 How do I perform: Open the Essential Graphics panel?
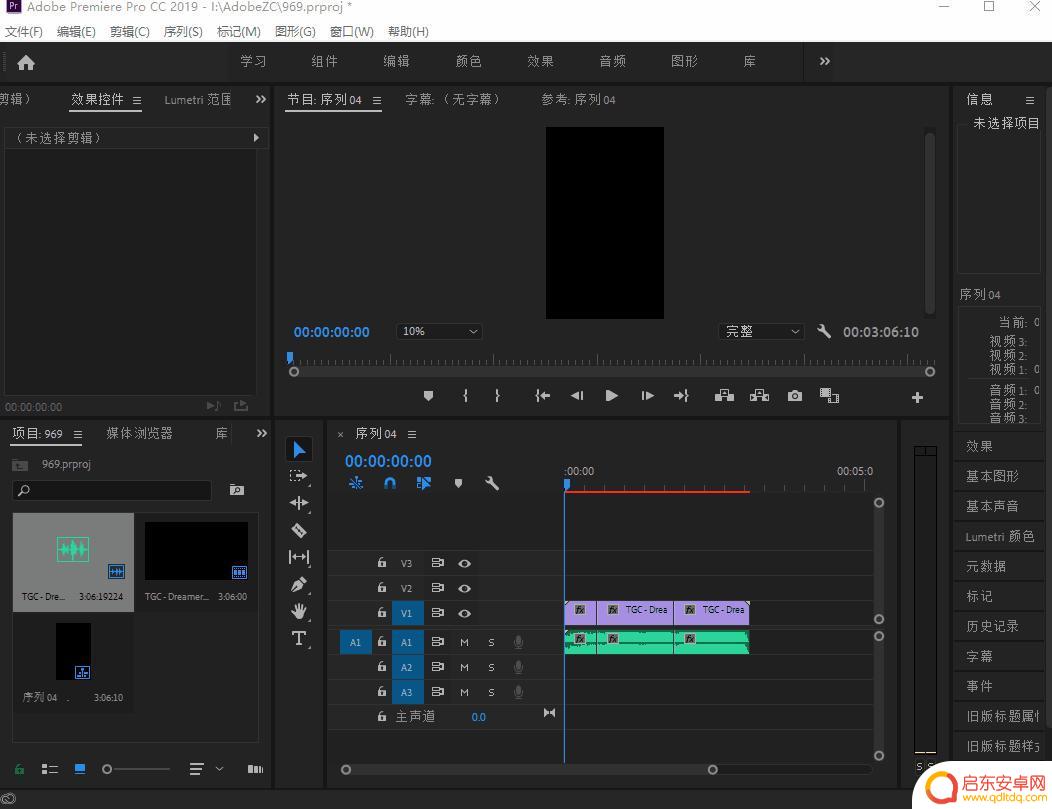tap(992, 476)
